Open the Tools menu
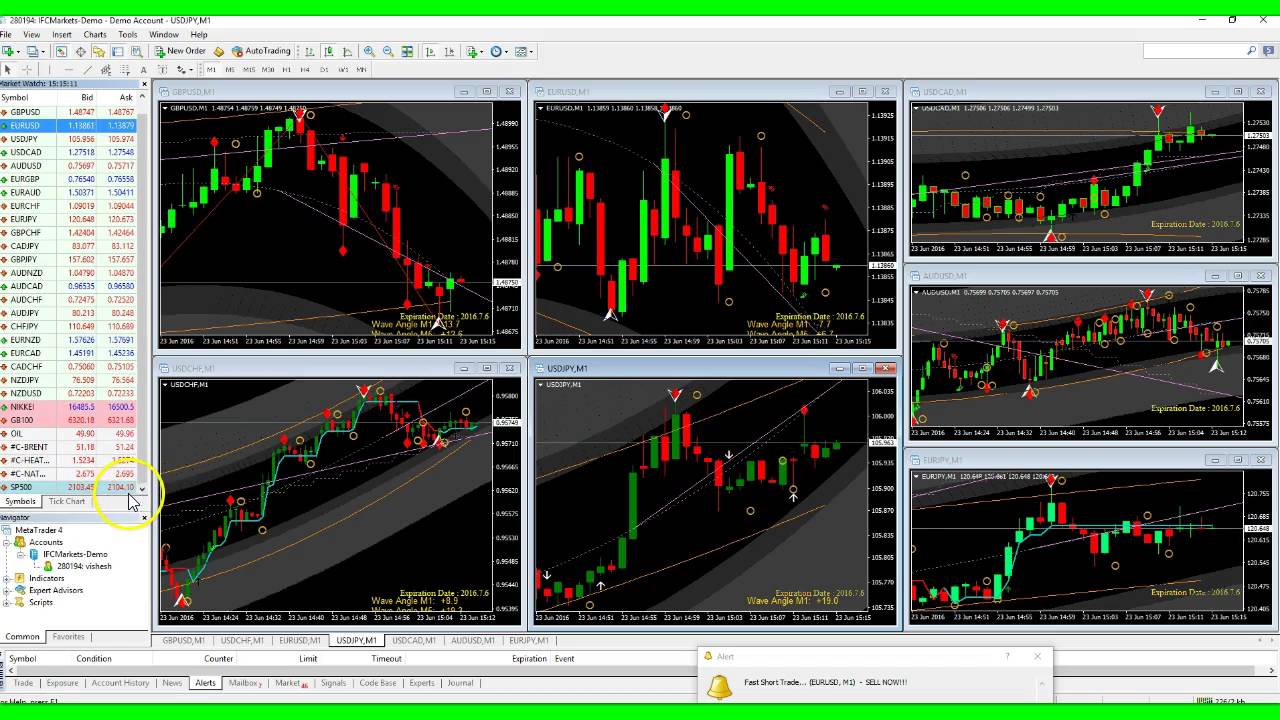The height and width of the screenshot is (720, 1280). [128, 35]
